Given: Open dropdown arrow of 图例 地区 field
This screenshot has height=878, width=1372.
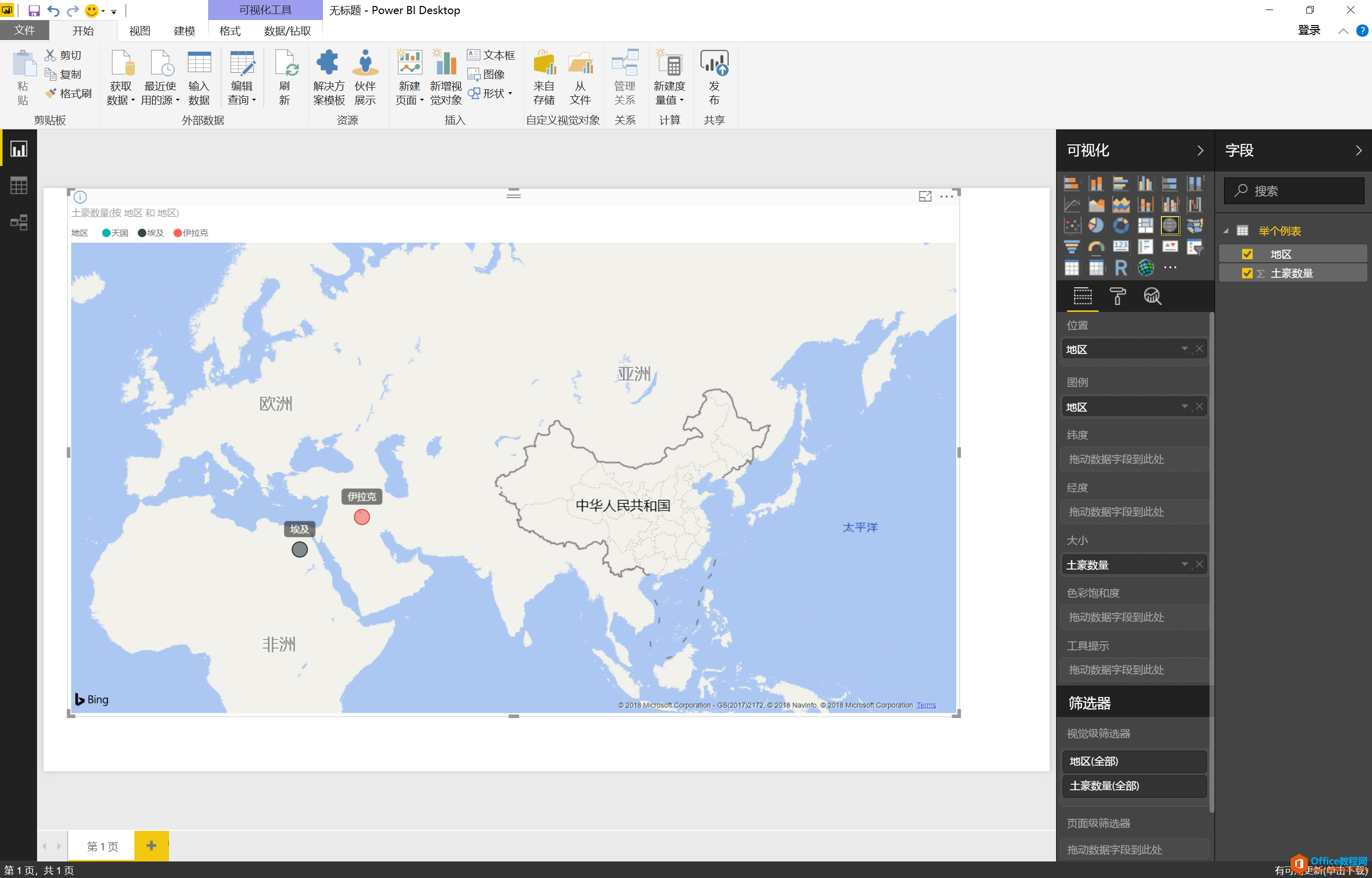Looking at the screenshot, I should point(1184,407).
